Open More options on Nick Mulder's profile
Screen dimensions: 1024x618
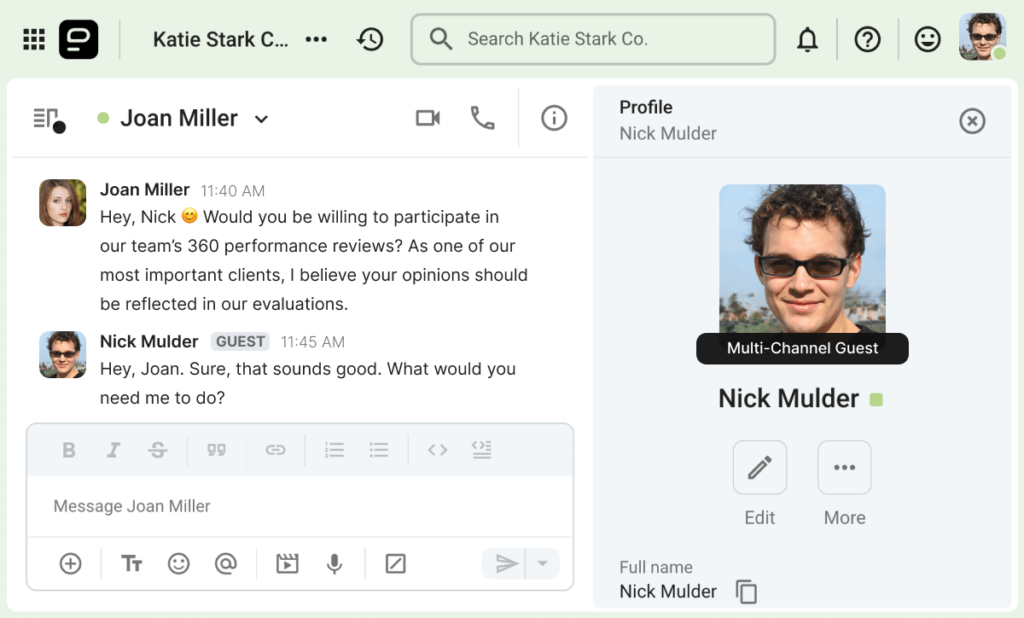click(x=844, y=467)
